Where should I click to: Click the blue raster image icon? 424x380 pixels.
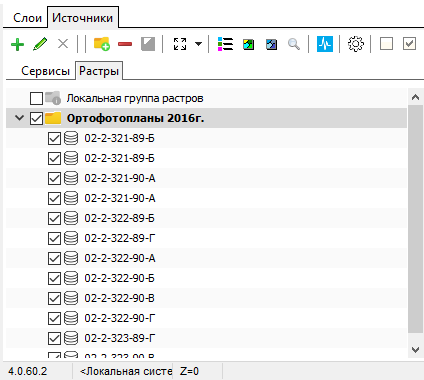coord(271,44)
